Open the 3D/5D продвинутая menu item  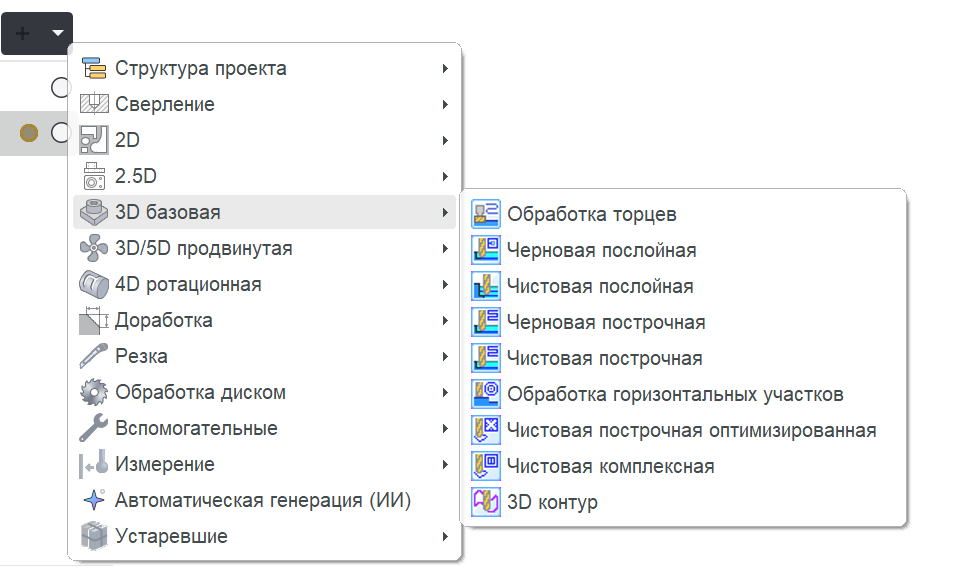click(x=264, y=249)
